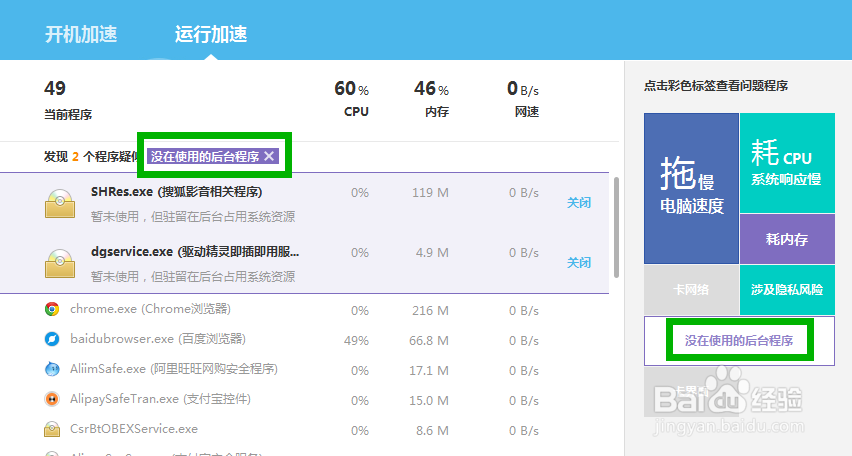Click the 46% 内存 usage header

click(x=431, y=99)
